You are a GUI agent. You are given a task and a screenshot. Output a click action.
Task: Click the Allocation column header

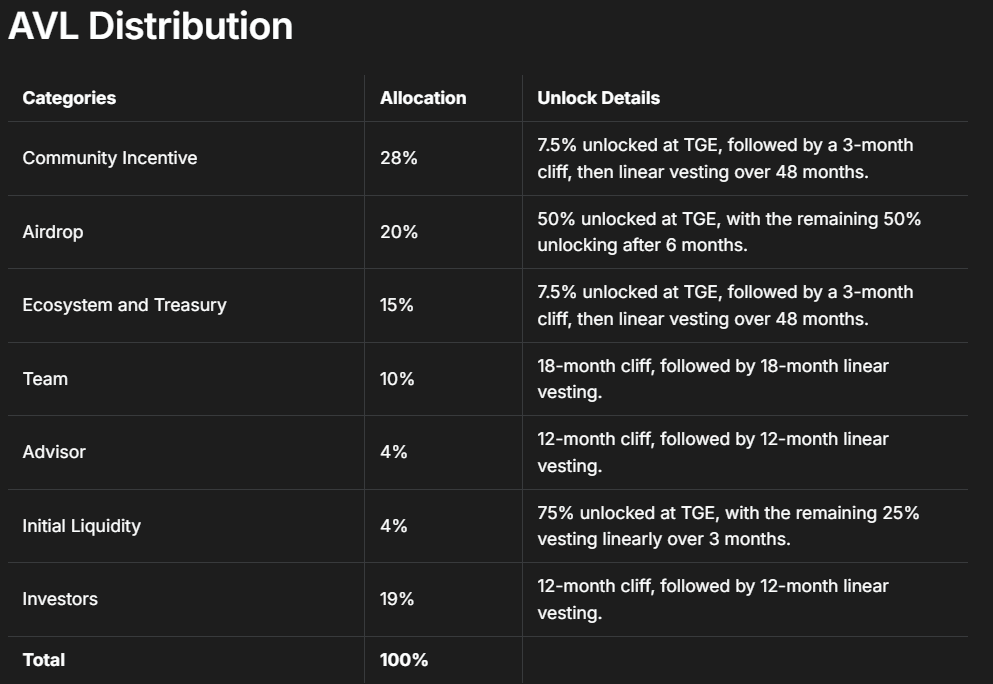tap(423, 98)
